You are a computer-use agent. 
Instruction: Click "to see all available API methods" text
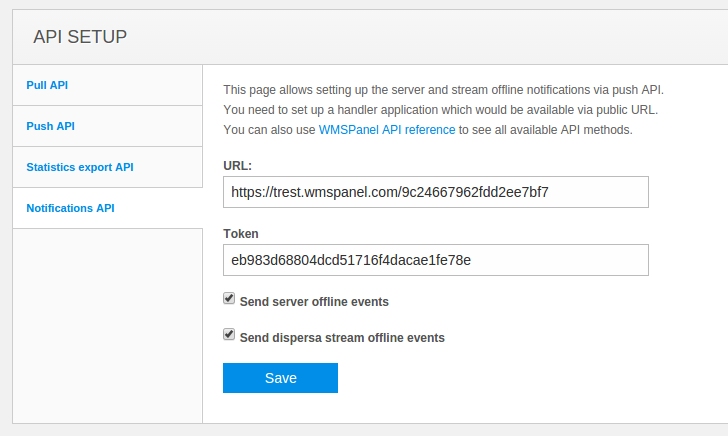pos(545,130)
